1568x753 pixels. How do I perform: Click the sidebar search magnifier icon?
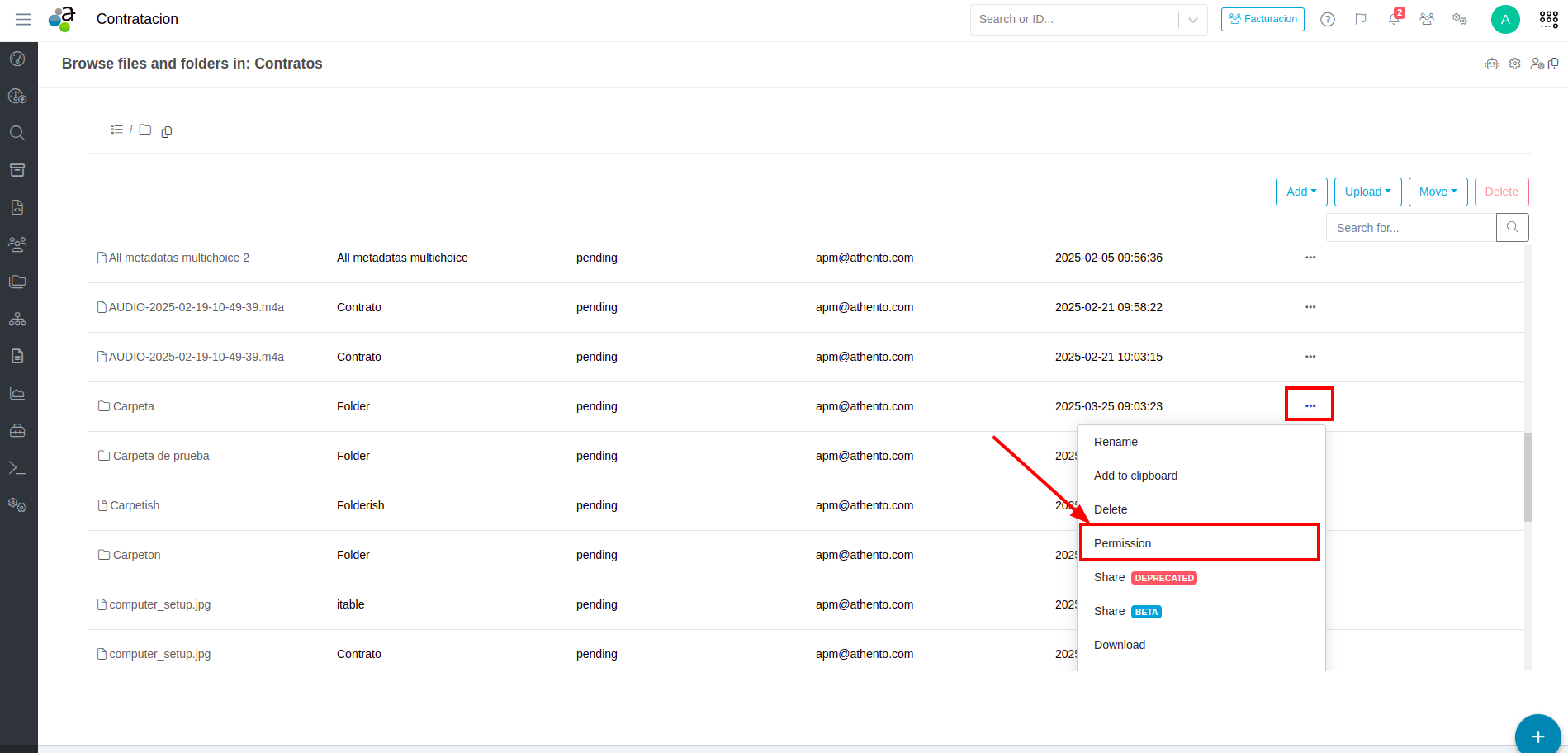pos(17,133)
